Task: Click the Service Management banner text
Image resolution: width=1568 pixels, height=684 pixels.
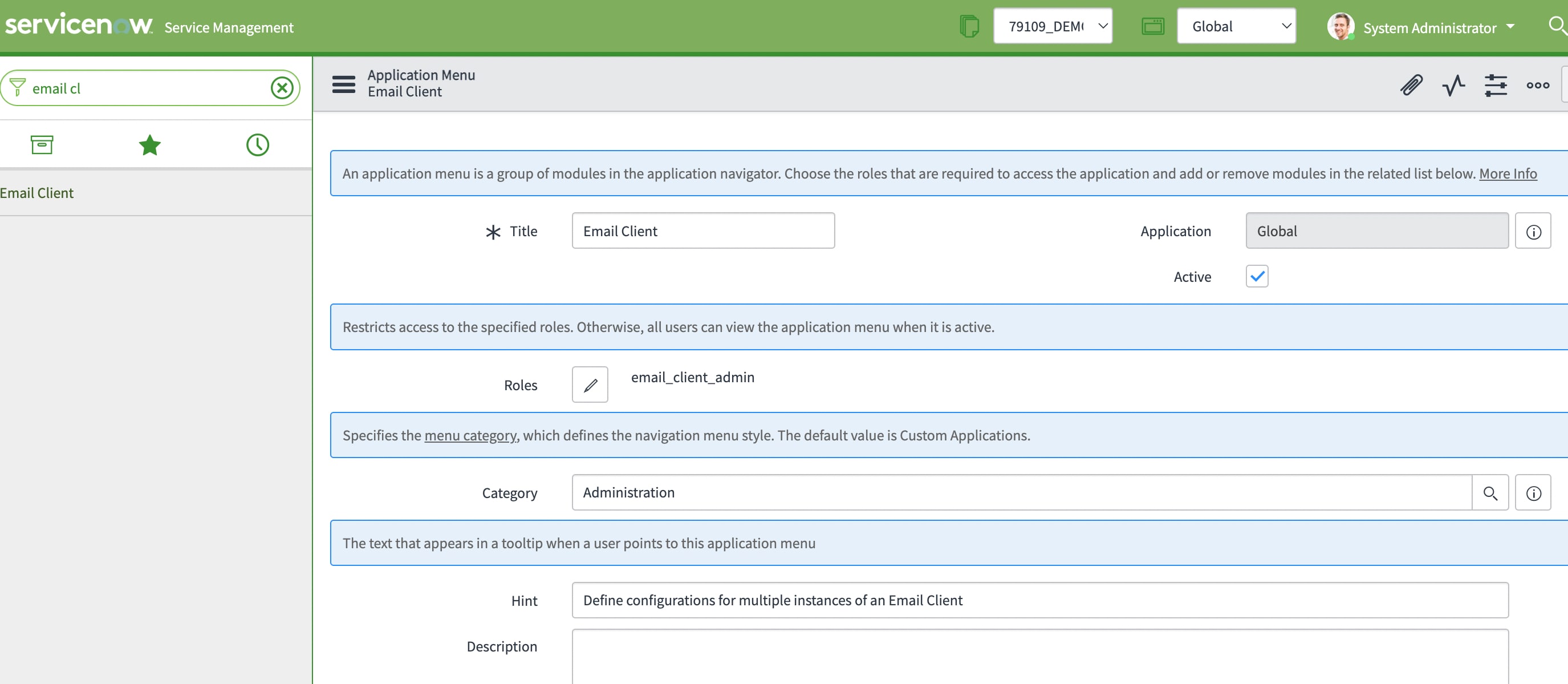Action: (x=229, y=27)
